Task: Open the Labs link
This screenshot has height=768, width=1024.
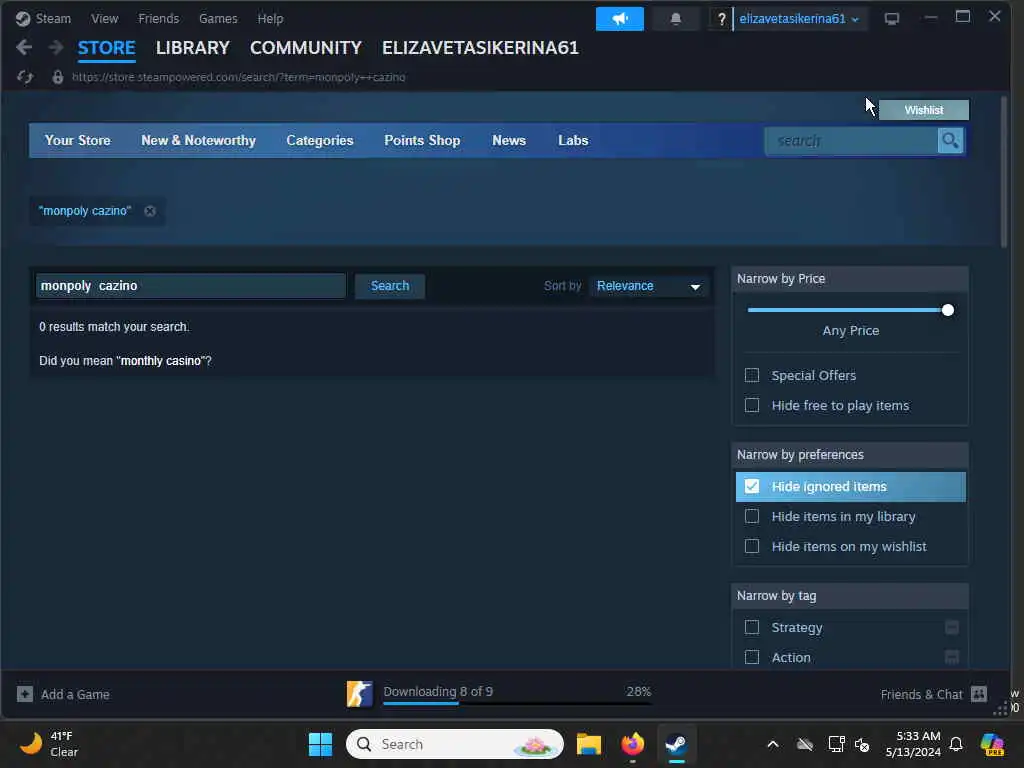Action: (x=573, y=140)
